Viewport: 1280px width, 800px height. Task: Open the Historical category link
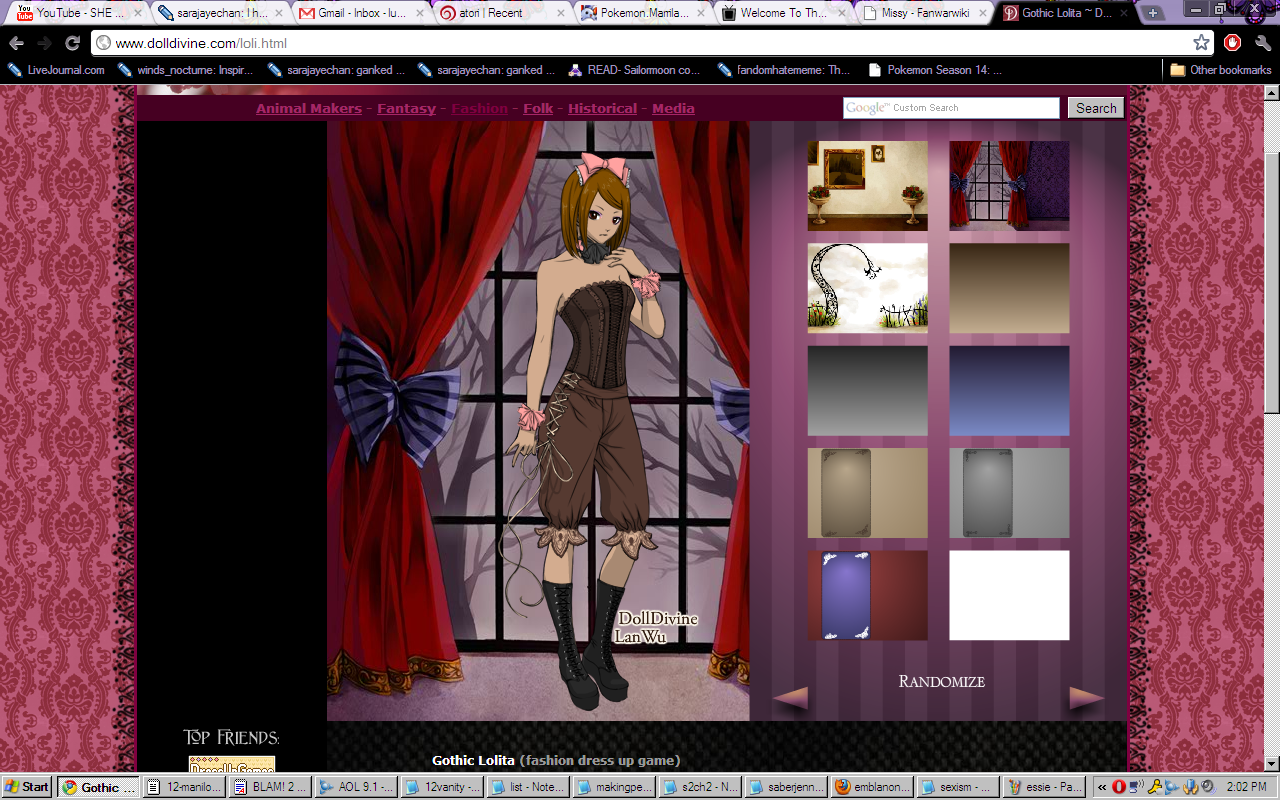click(x=602, y=108)
